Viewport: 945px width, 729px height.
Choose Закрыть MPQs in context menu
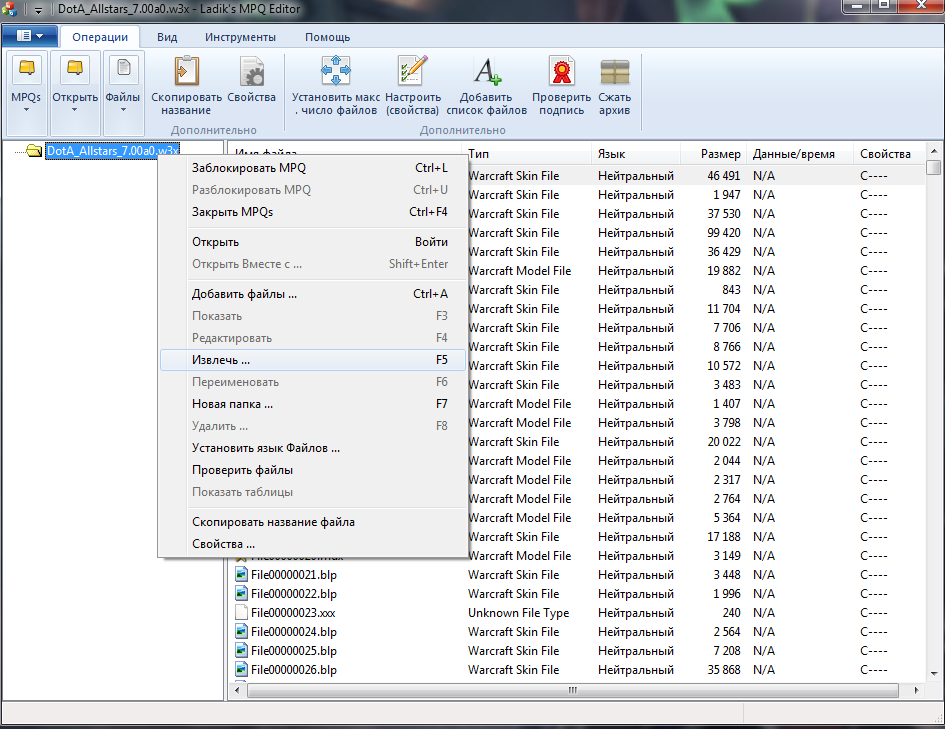pyautogui.click(x=313, y=211)
